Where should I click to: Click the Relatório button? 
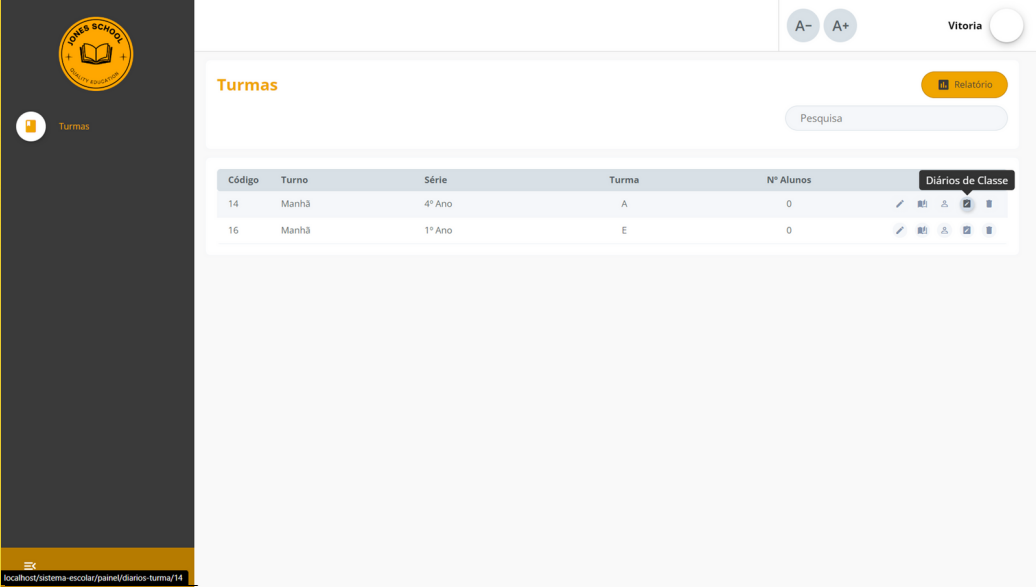coord(963,85)
